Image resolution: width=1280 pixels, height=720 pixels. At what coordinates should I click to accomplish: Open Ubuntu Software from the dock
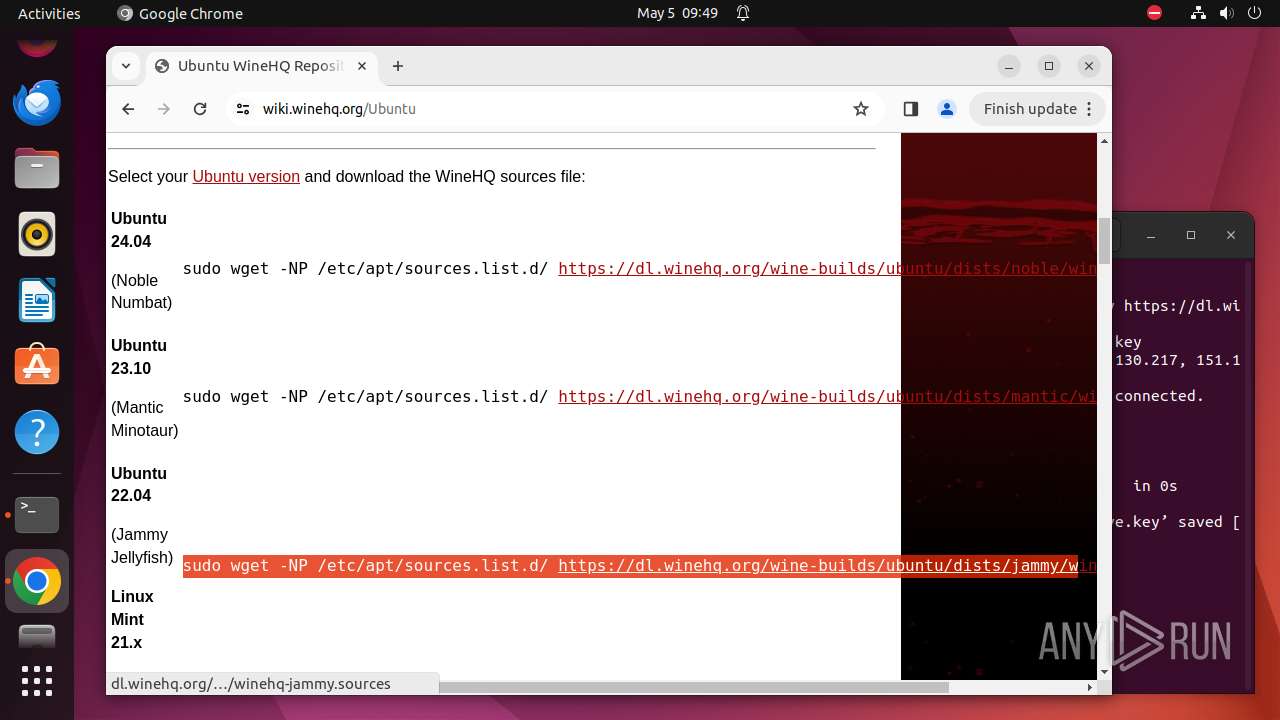pyautogui.click(x=37, y=366)
